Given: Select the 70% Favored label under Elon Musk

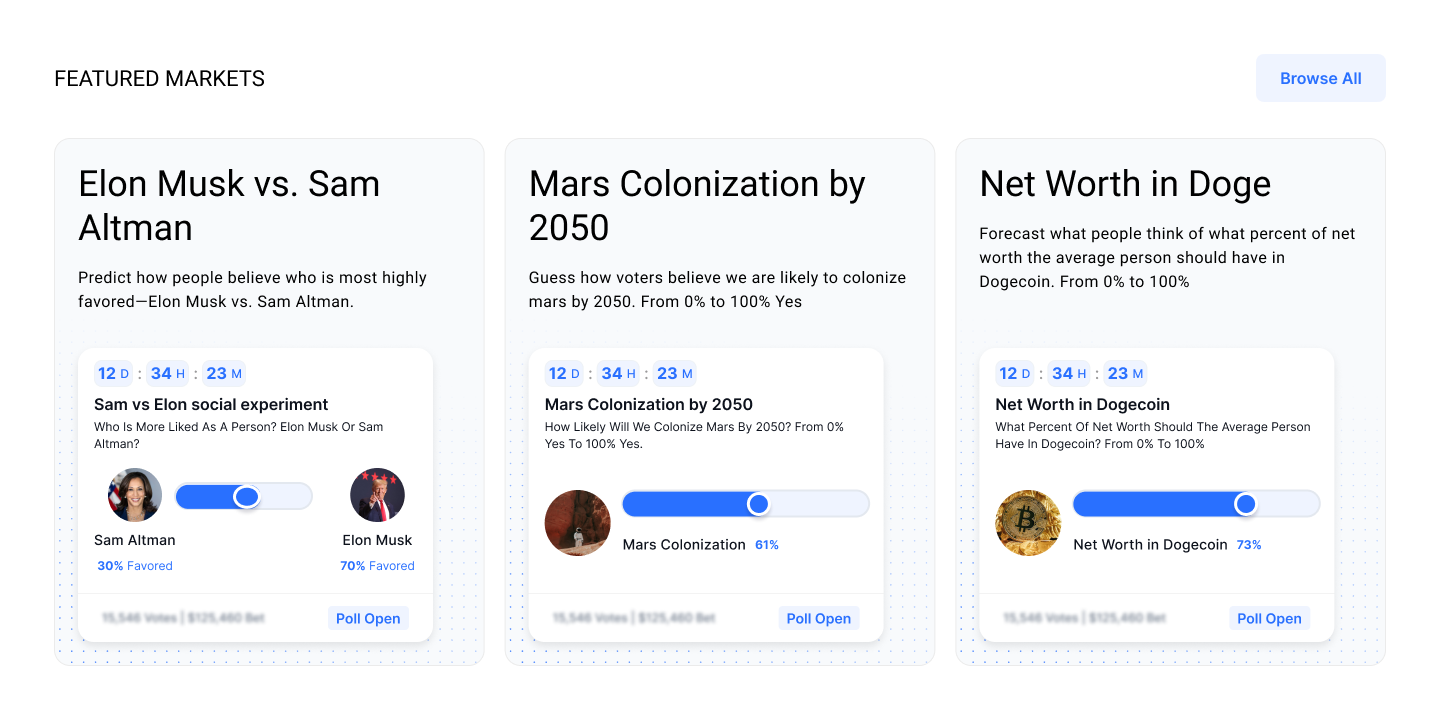Looking at the screenshot, I should pos(377,566).
